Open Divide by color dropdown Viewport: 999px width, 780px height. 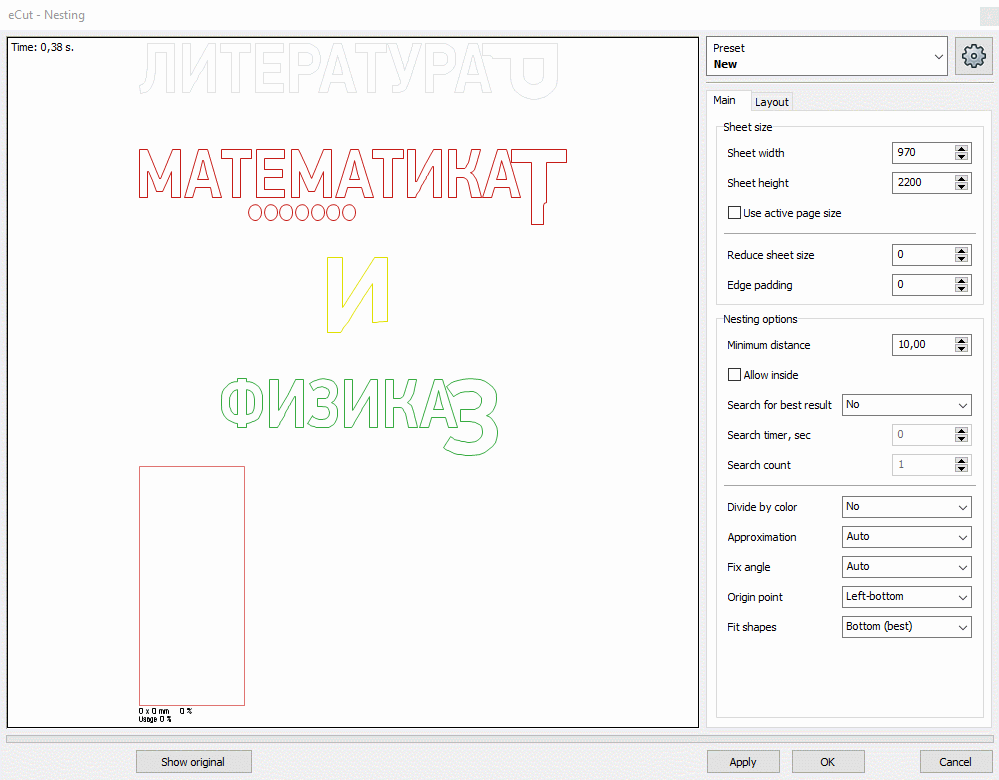(906, 507)
